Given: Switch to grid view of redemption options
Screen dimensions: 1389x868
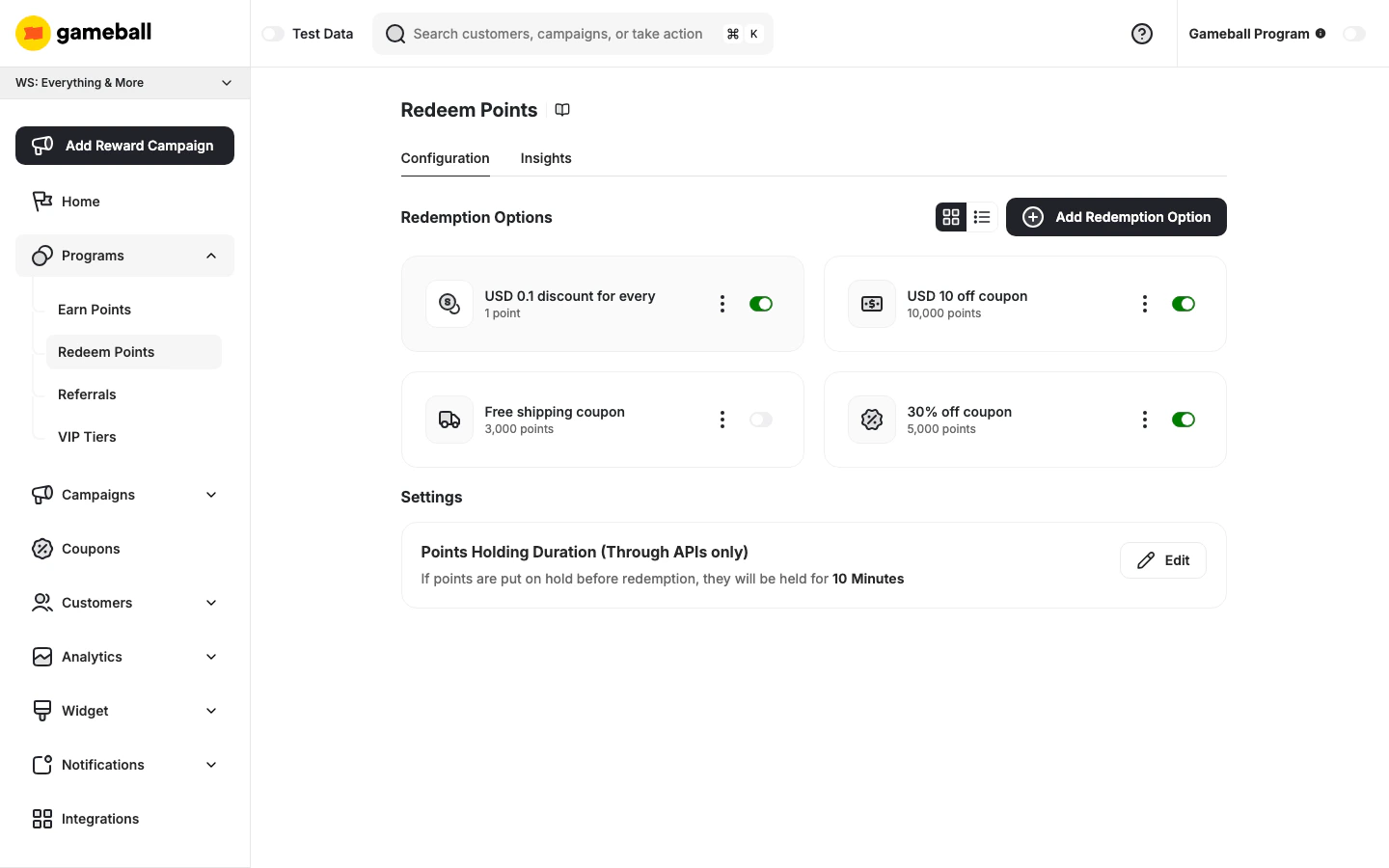Looking at the screenshot, I should (x=951, y=217).
